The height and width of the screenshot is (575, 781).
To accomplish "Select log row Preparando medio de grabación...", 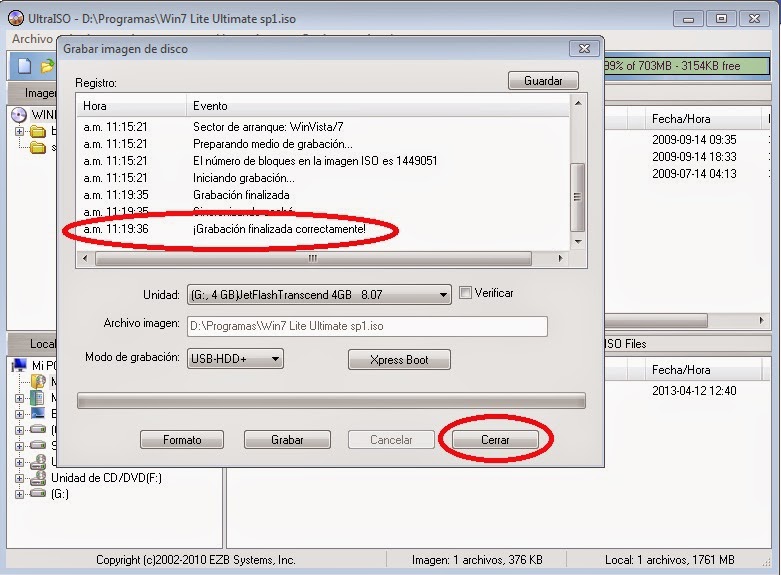I will 323,144.
